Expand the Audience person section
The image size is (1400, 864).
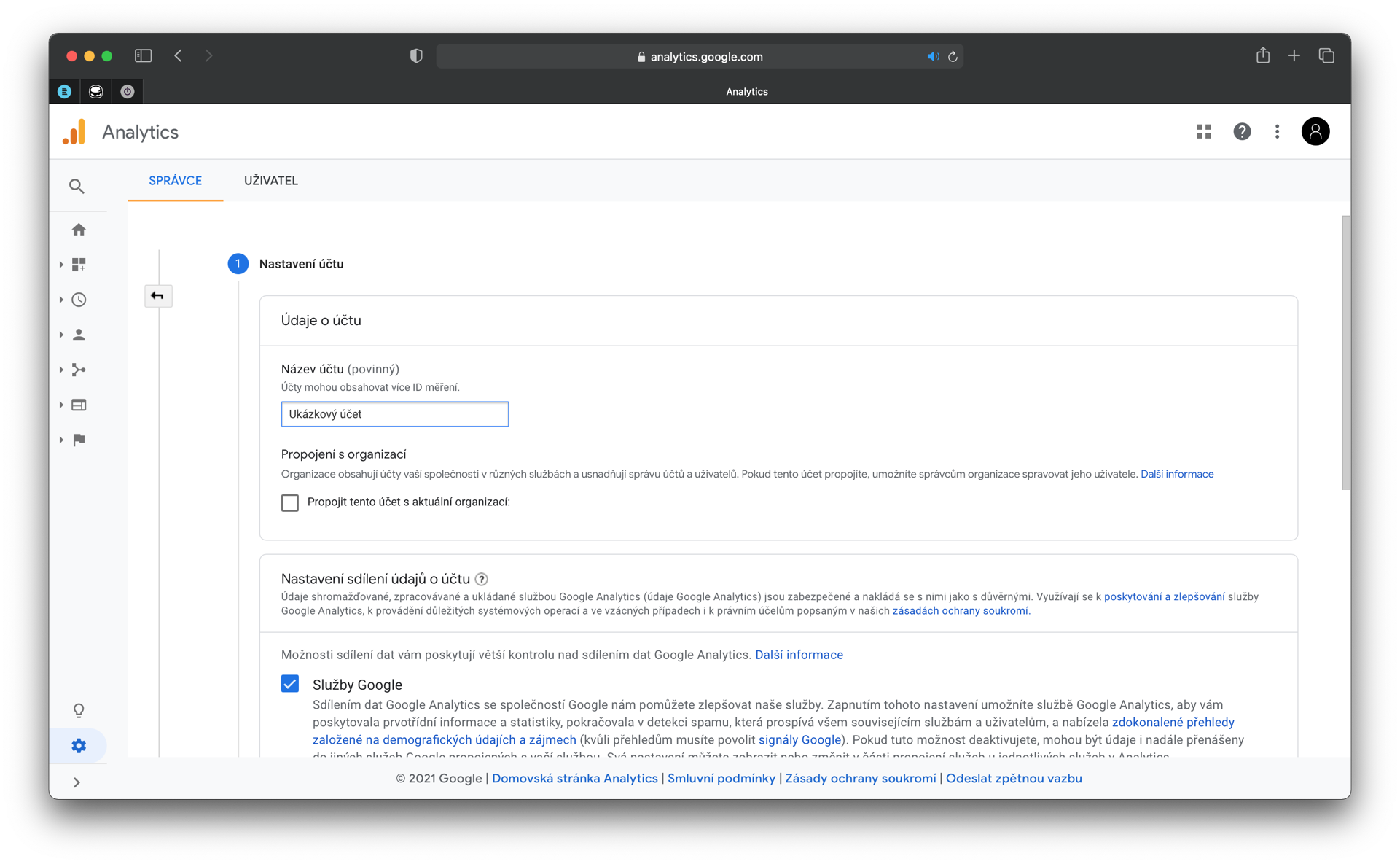point(79,335)
